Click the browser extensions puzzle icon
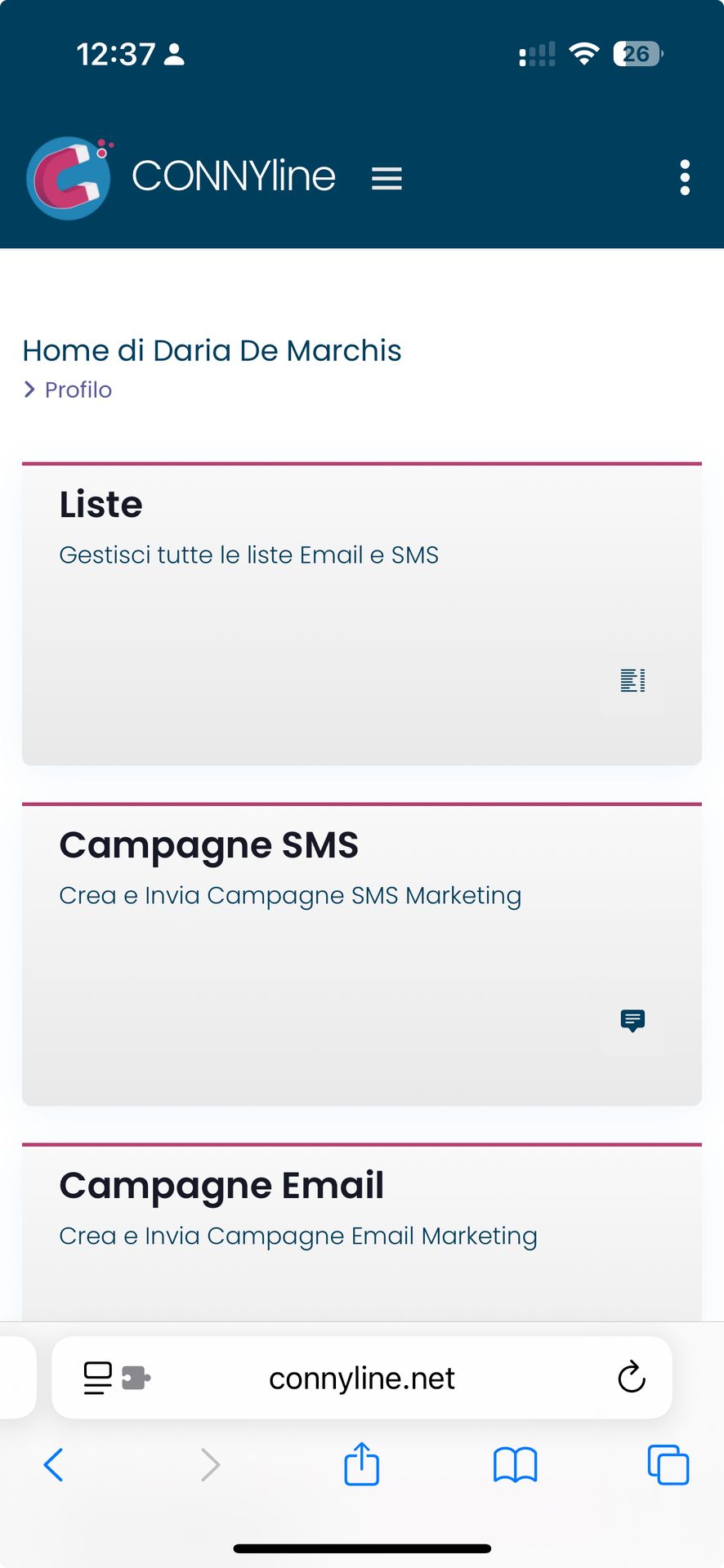Image resolution: width=724 pixels, height=1568 pixels. point(136,1378)
